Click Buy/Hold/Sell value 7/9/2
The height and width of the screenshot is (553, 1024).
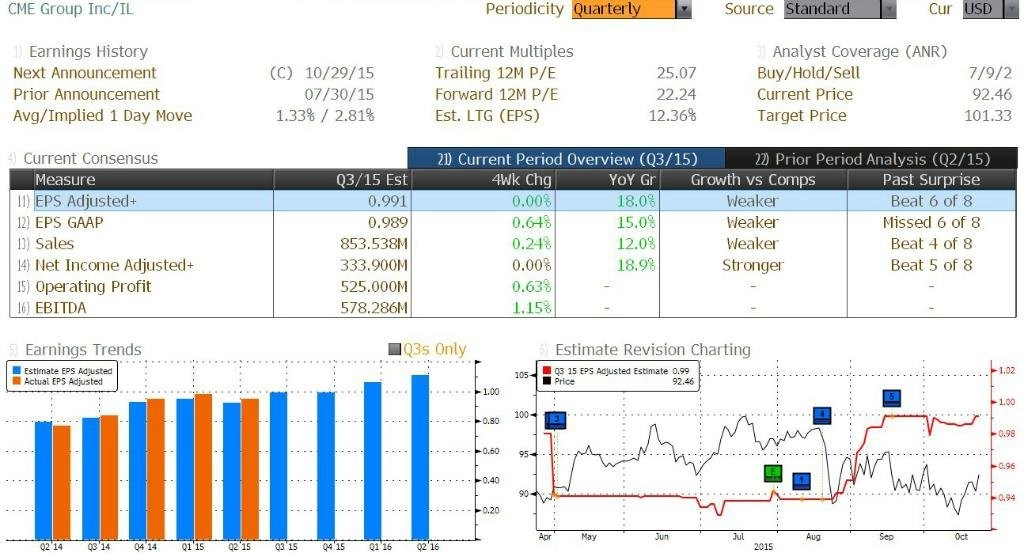pyautogui.click(x=990, y=72)
